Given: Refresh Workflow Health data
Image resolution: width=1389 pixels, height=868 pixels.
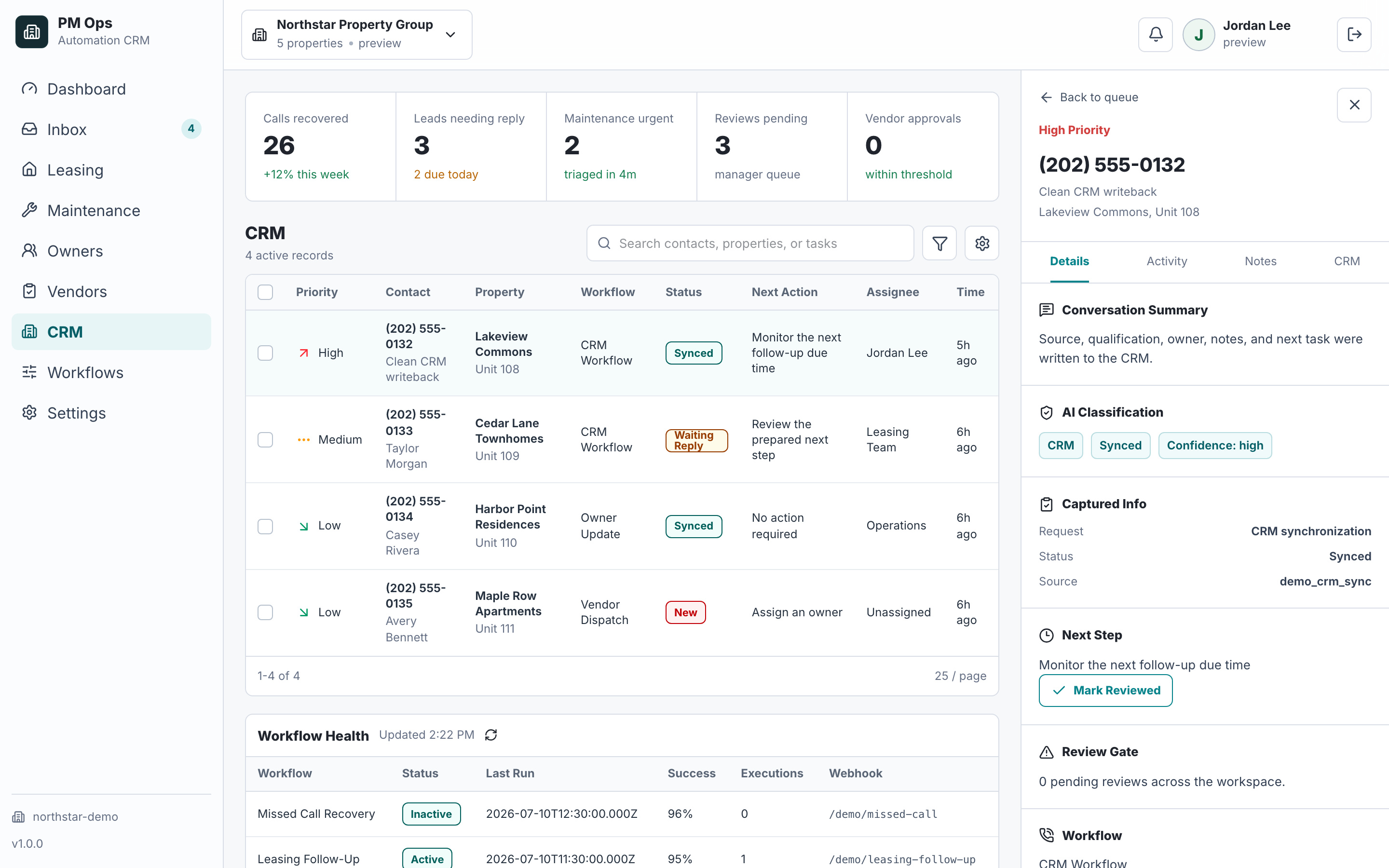Looking at the screenshot, I should 491,735.
